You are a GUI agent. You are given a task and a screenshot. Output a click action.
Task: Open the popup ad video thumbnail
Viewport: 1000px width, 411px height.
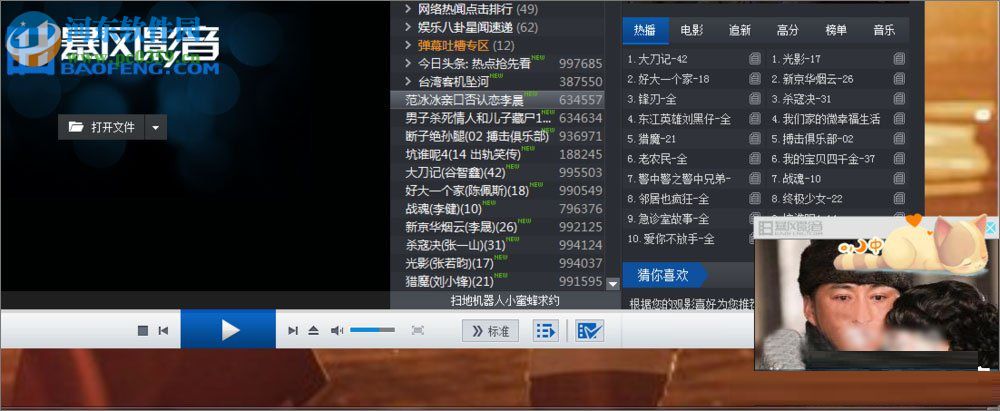pyautogui.click(x=876, y=304)
